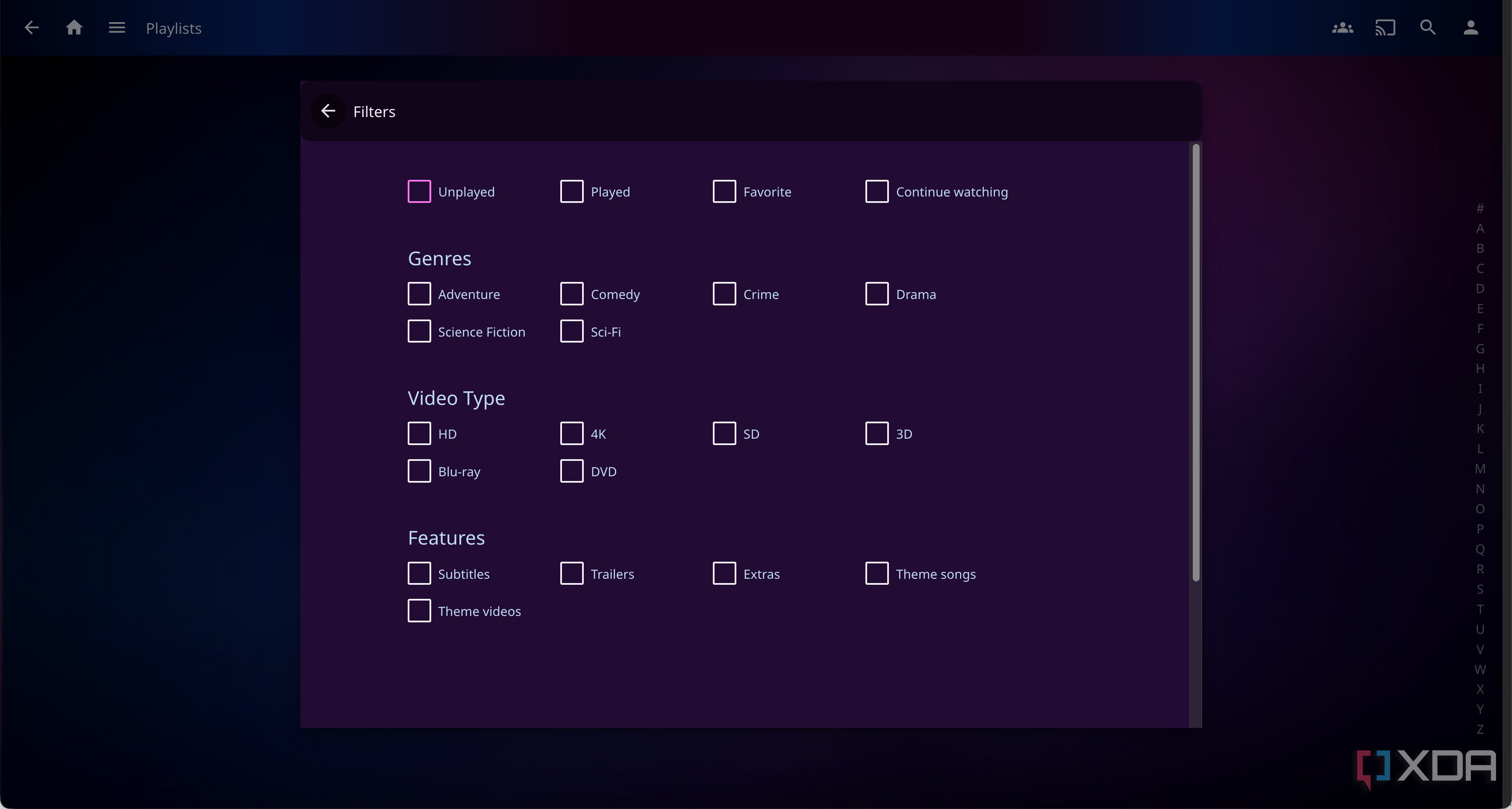Close Filters with its back arrow

pos(328,111)
